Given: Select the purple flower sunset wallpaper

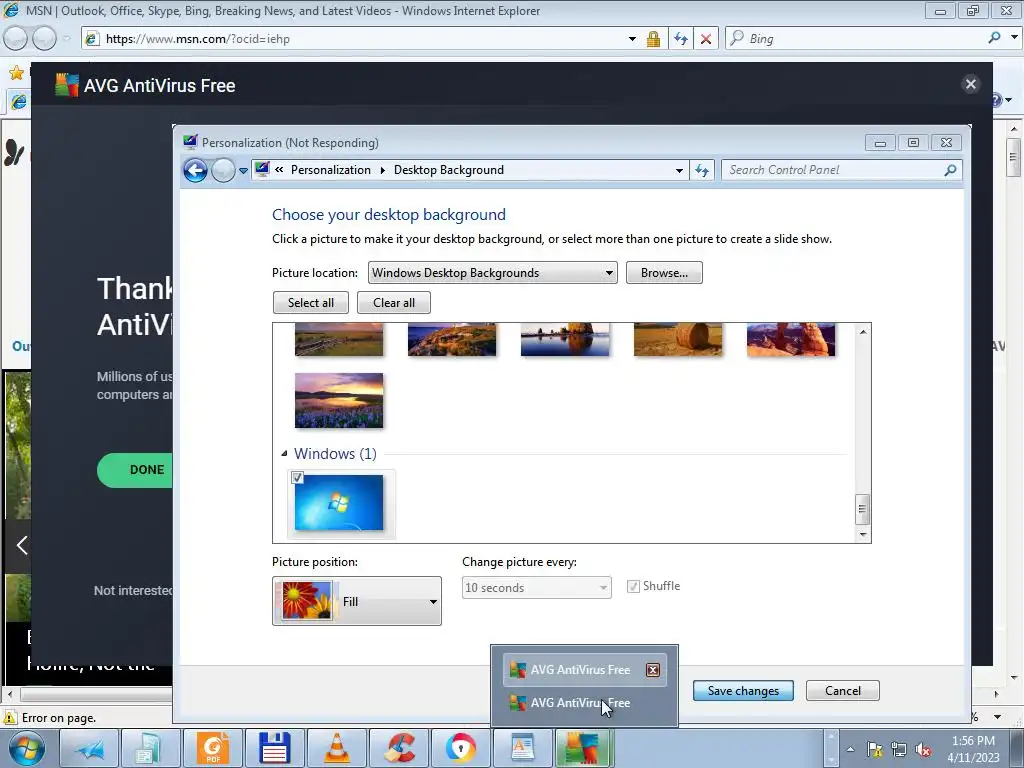Looking at the screenshot, I should pyautogui.click(x=339, y=400).
